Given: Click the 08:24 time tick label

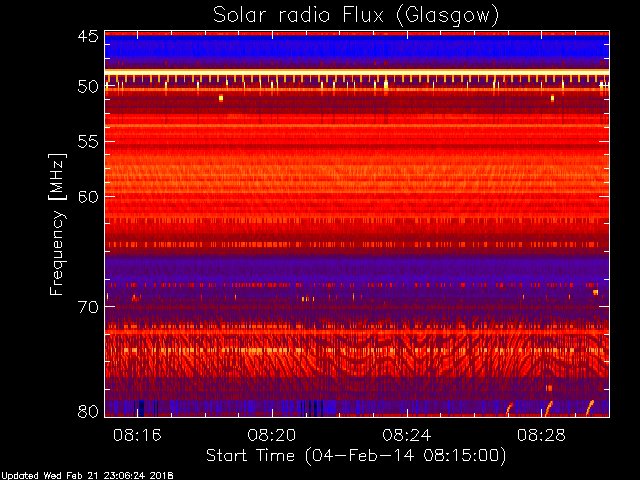Looking at the screenshot, I should coord(407,435).
